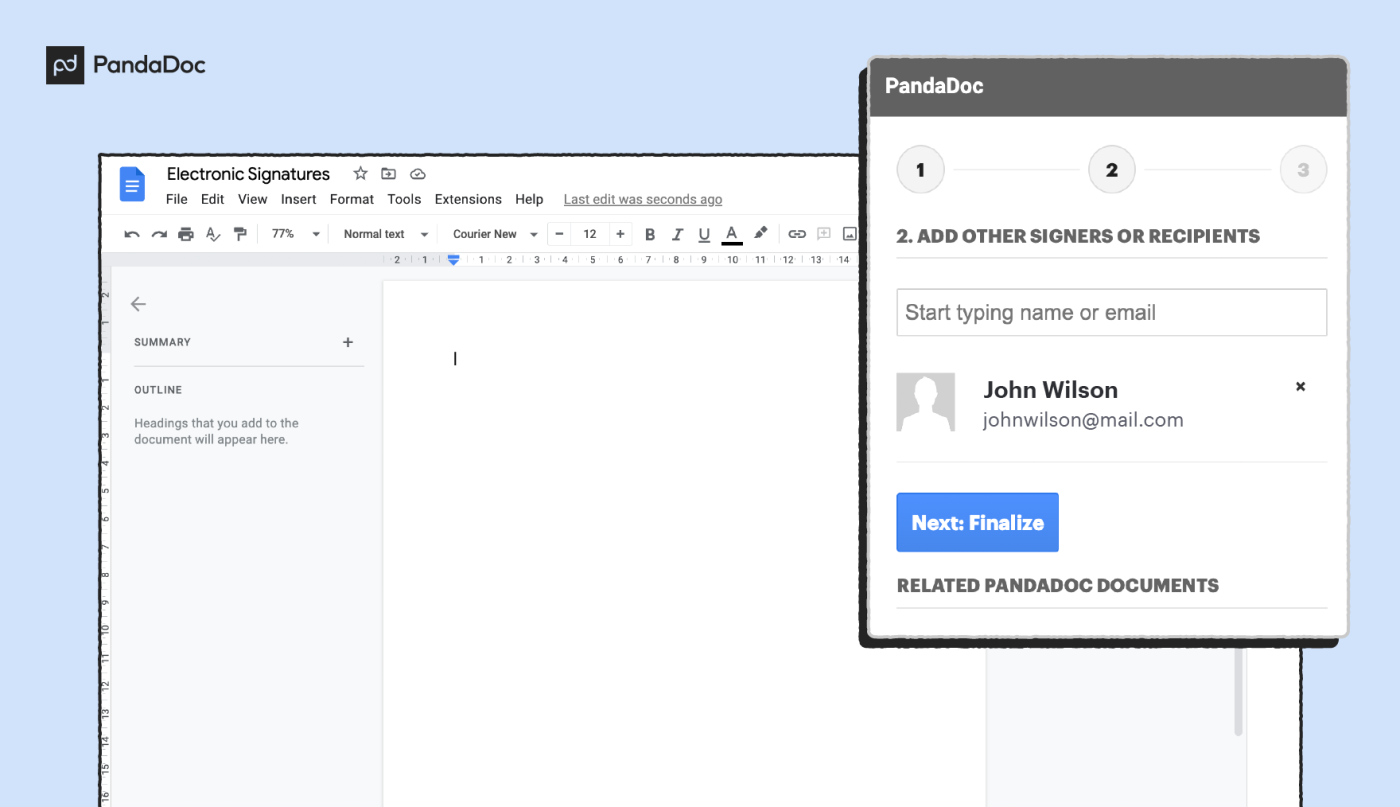Viewport: 1400px width, 807px height.
Task: Click the OUTLINE heading in sidebar
Action: pyautogui.click(x=158, y=390)
